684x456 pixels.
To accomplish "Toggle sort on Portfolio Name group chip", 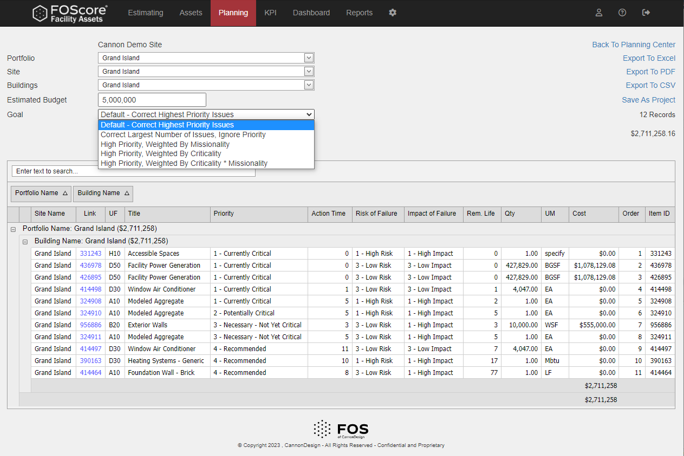I will 41,193.
